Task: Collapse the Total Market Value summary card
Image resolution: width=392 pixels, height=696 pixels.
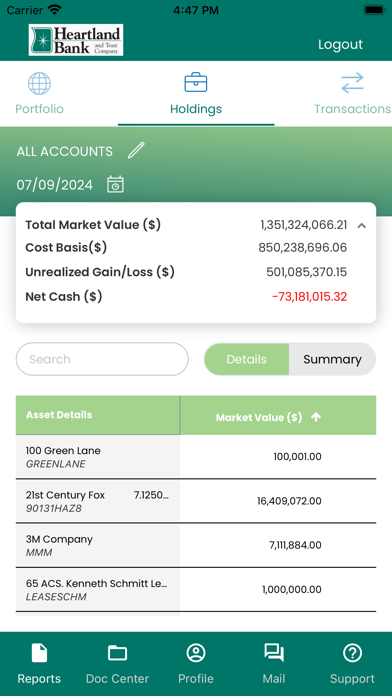Action: [x=362, y=225]
